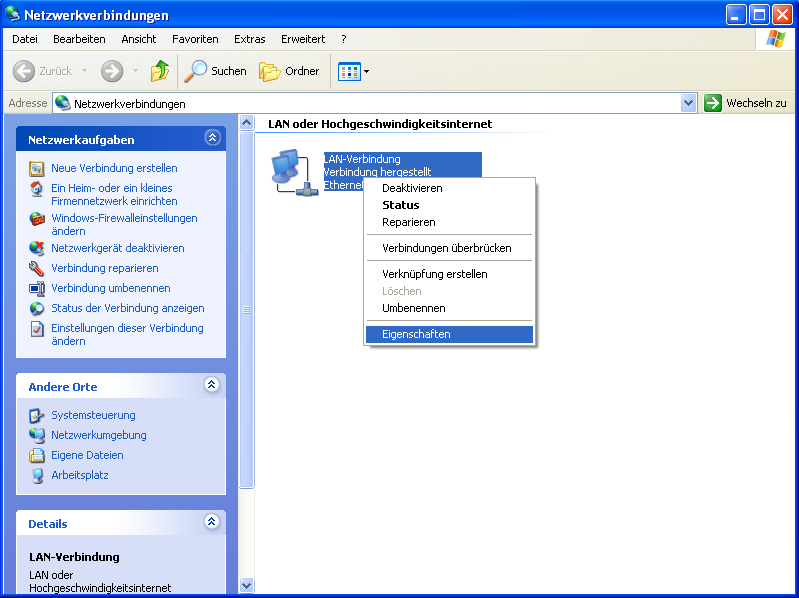Click Netzwerkgerät deaktivieren link
Screen dimensions: 799x598
coord(118,249)
